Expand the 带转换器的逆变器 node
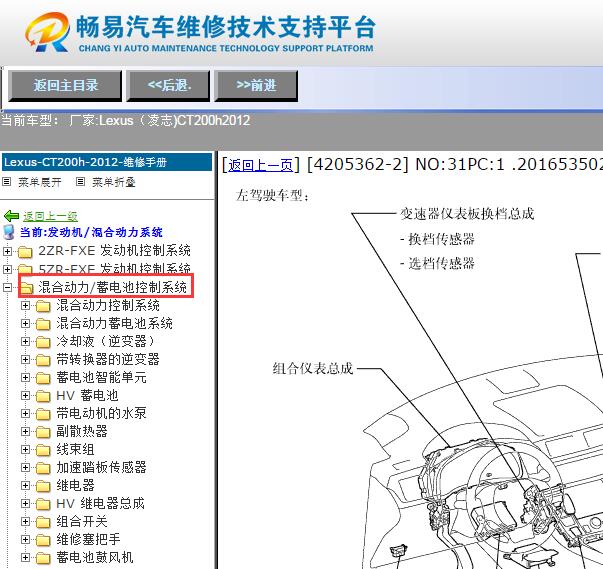Image resolution: width=603 pixels, height=569 pixels. 25,359
